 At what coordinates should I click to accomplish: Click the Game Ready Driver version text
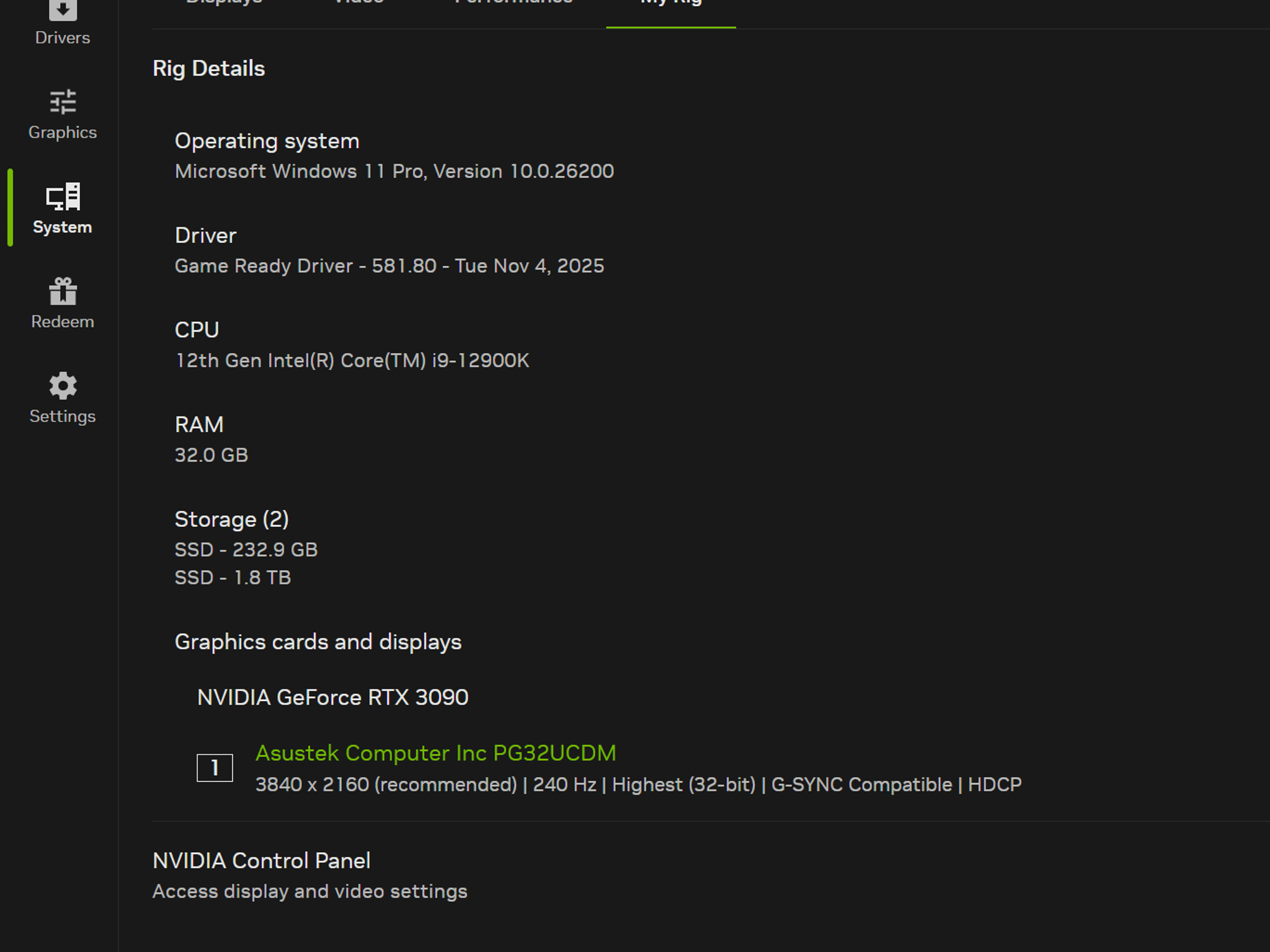coord(389,266)
